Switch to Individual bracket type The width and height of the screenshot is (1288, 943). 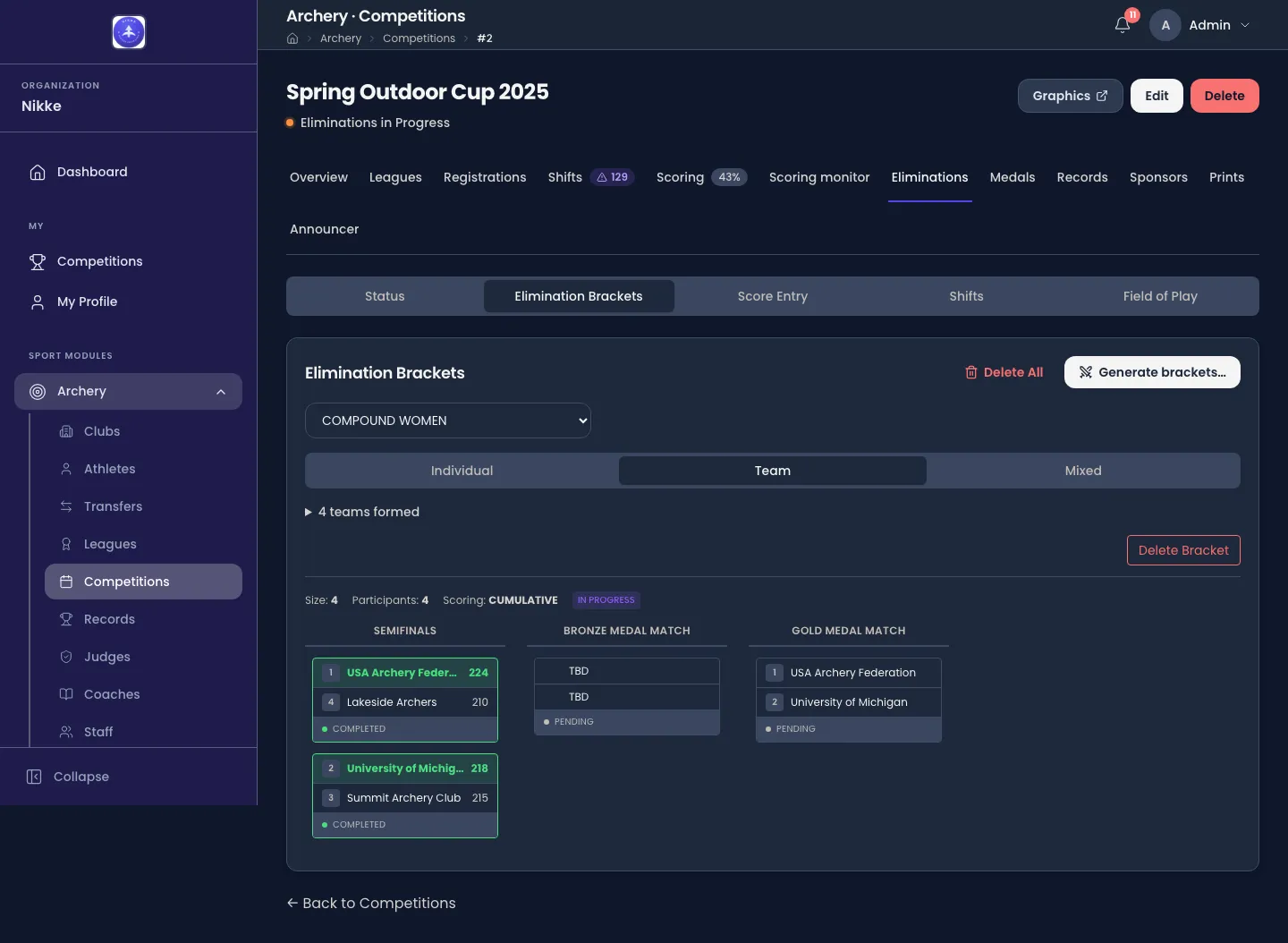pos(462,471)
